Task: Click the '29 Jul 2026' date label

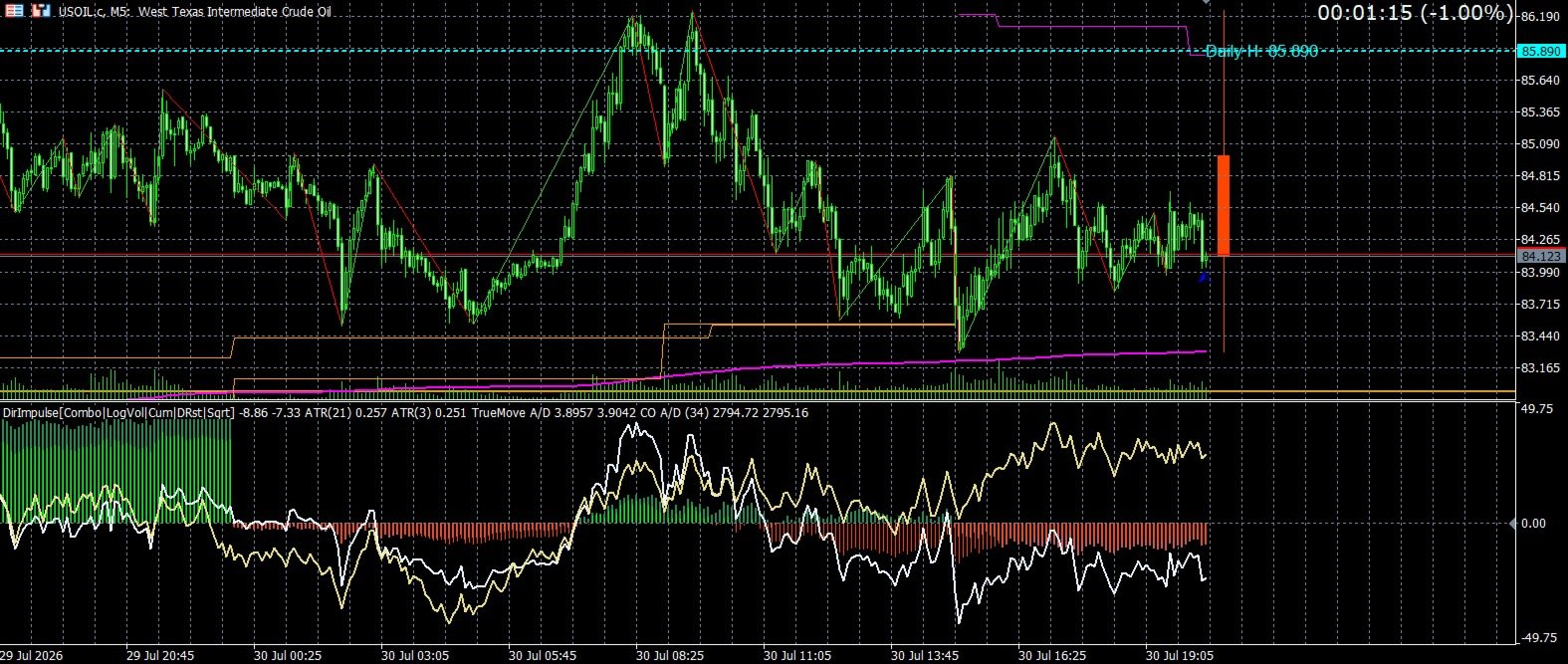Action: coord(32,656)
